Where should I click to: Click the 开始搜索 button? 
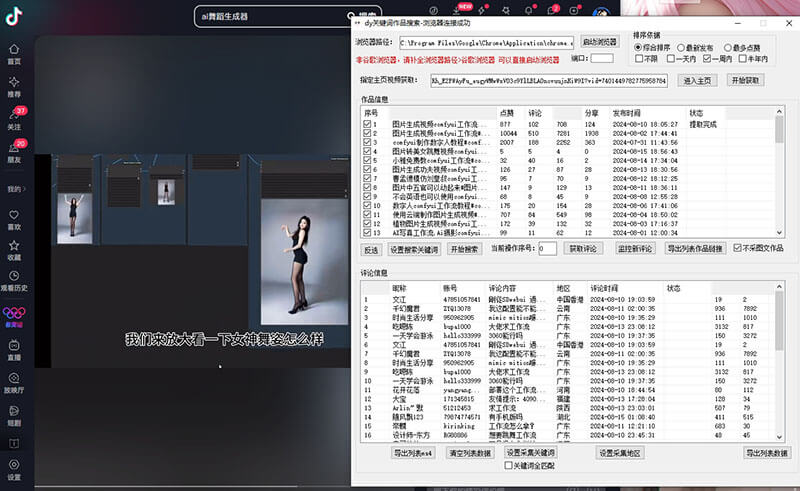[x=464, y=249]
